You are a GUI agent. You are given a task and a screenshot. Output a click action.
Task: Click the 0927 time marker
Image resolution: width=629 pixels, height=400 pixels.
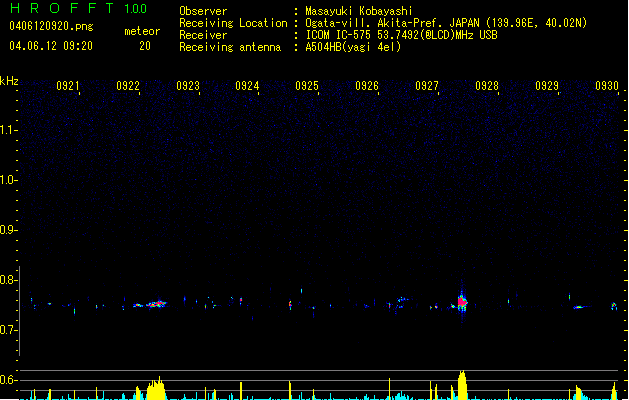(427, 86)
